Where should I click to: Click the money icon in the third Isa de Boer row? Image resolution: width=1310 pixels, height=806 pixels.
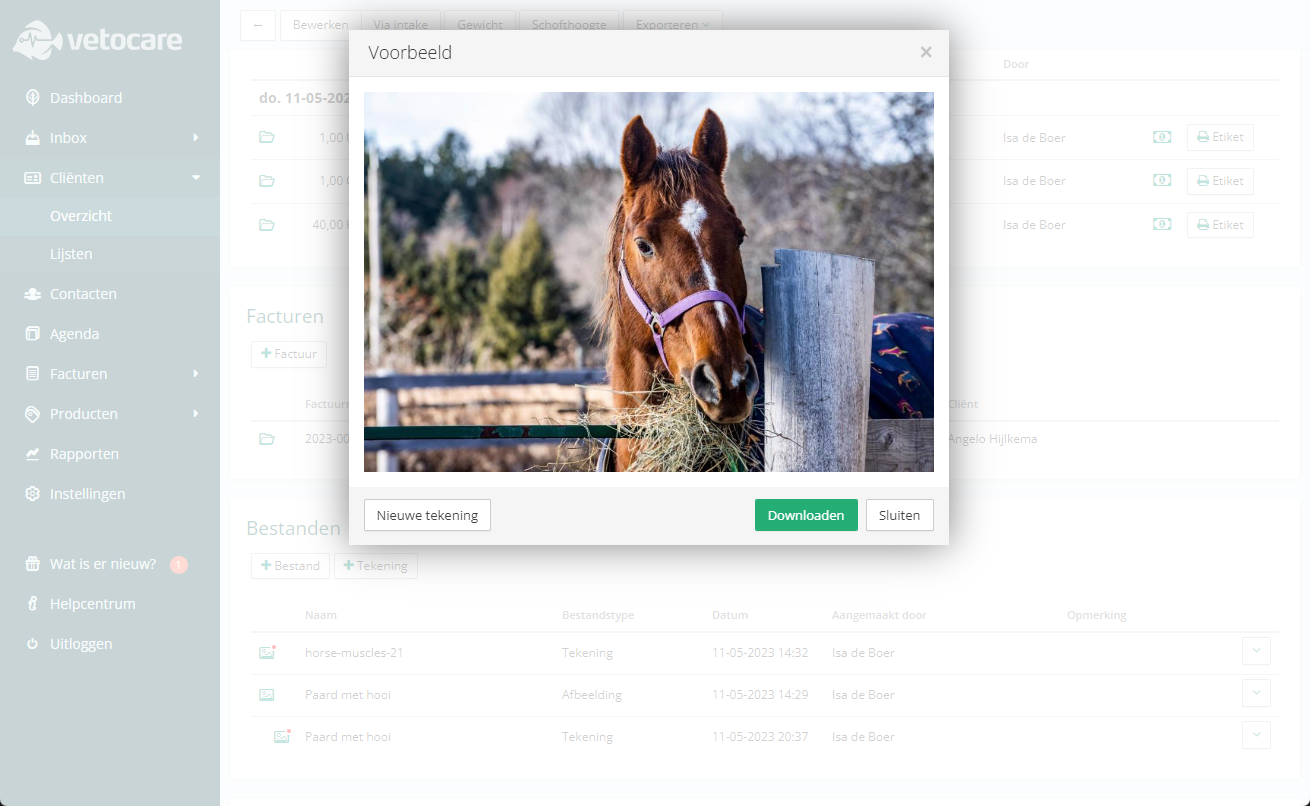point(1162,225)
